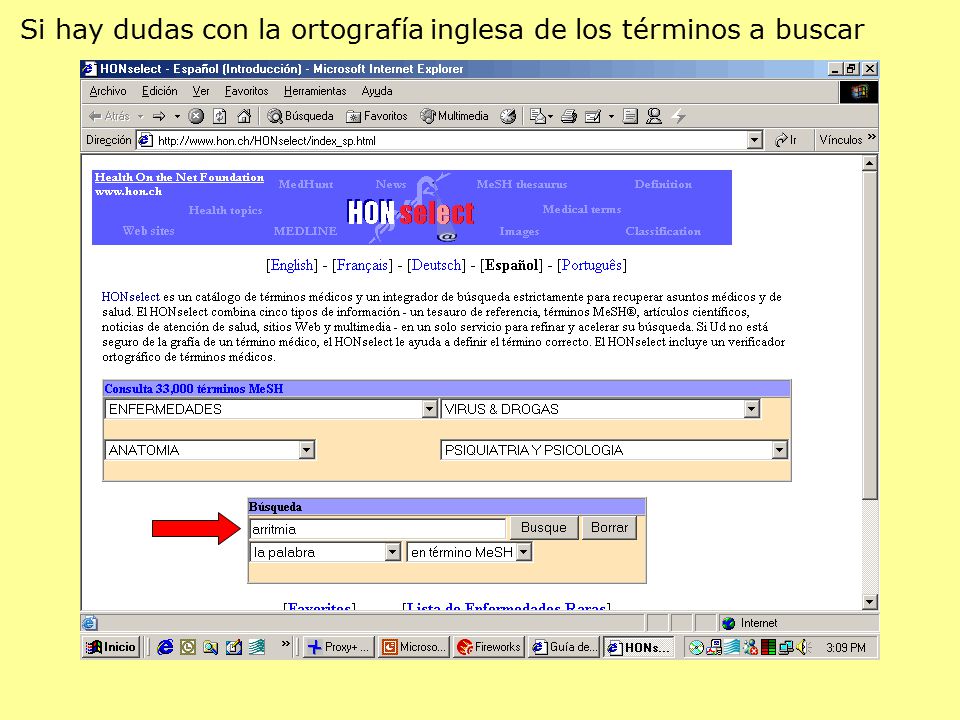This screenshot has width=960, height=720.
Task: Click the Busque search button
Action: pos(544,528)
